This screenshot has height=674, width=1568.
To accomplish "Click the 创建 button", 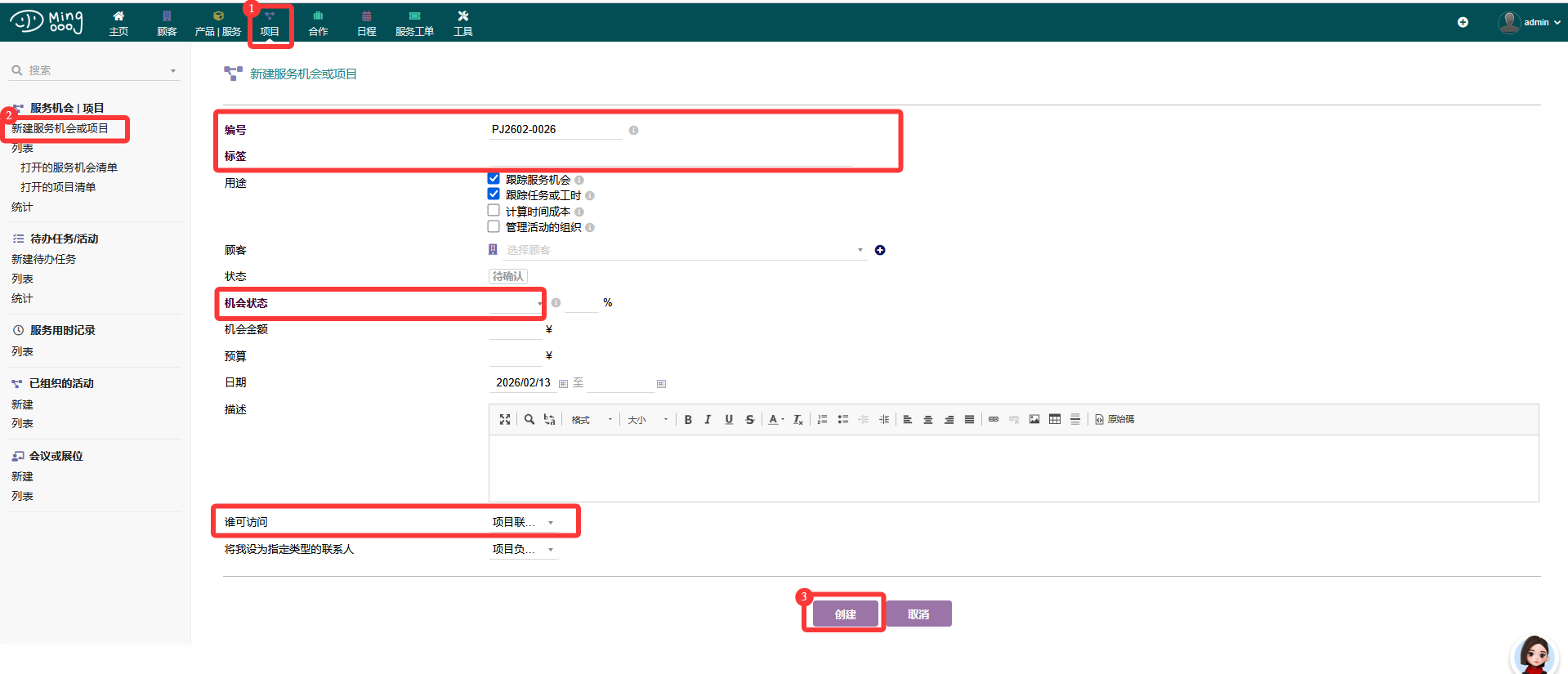I will click(845, 614).
